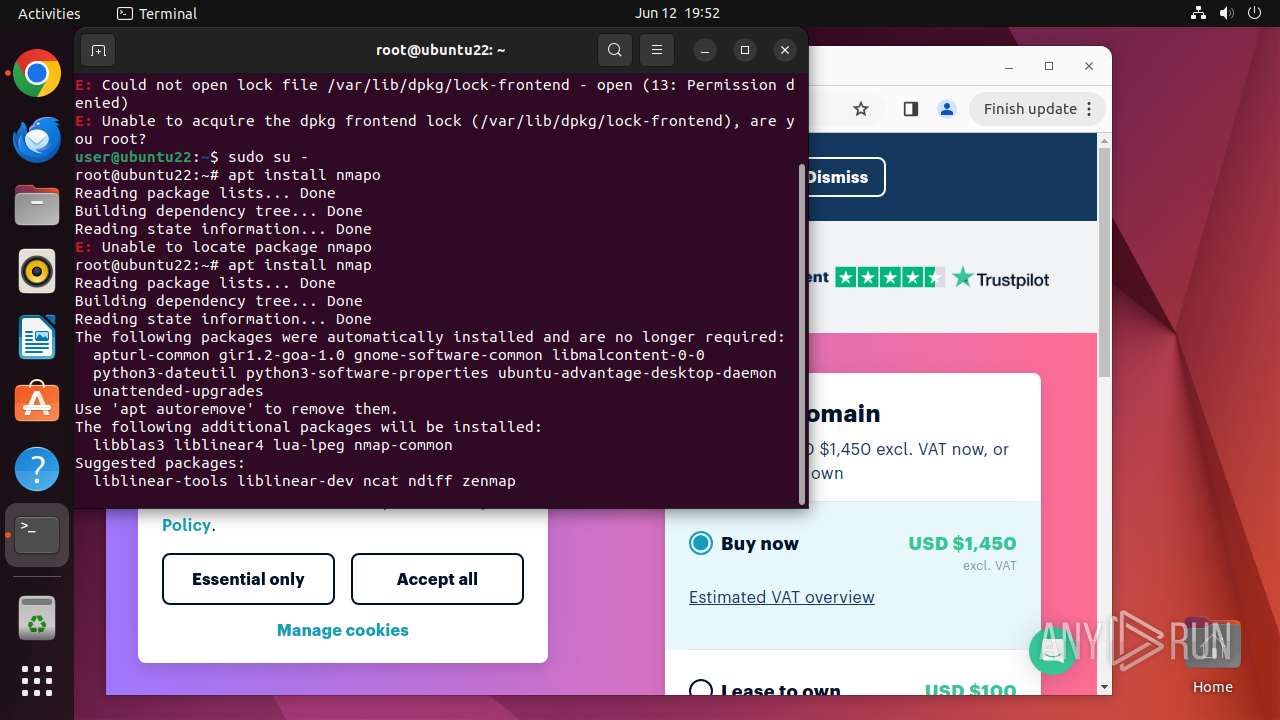Choose Essential only cookies
This screenshot has width=1280, height=720.
click(248, 579)
